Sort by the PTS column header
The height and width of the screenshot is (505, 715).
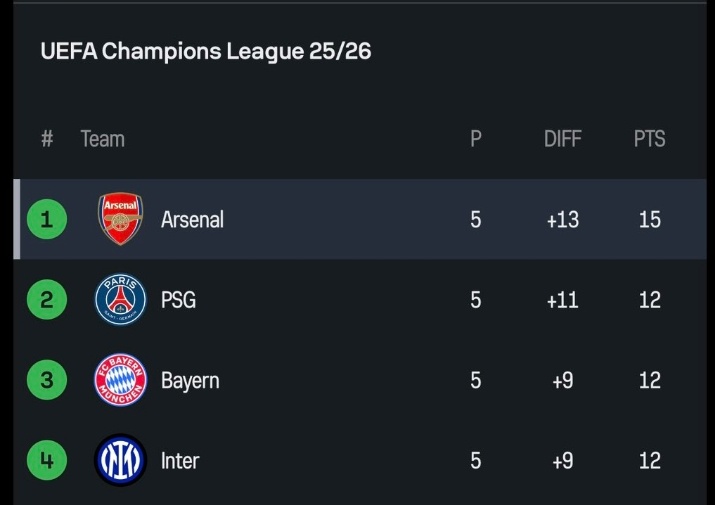click(x=649, y=139)
